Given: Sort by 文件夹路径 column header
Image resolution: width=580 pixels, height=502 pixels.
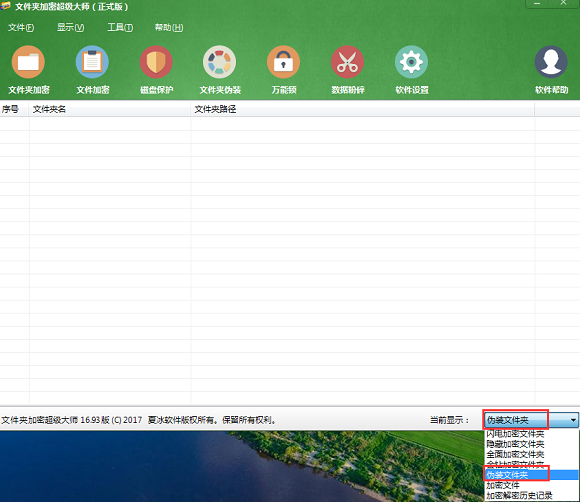Looking at the screenshot, I should coord(362,109).
